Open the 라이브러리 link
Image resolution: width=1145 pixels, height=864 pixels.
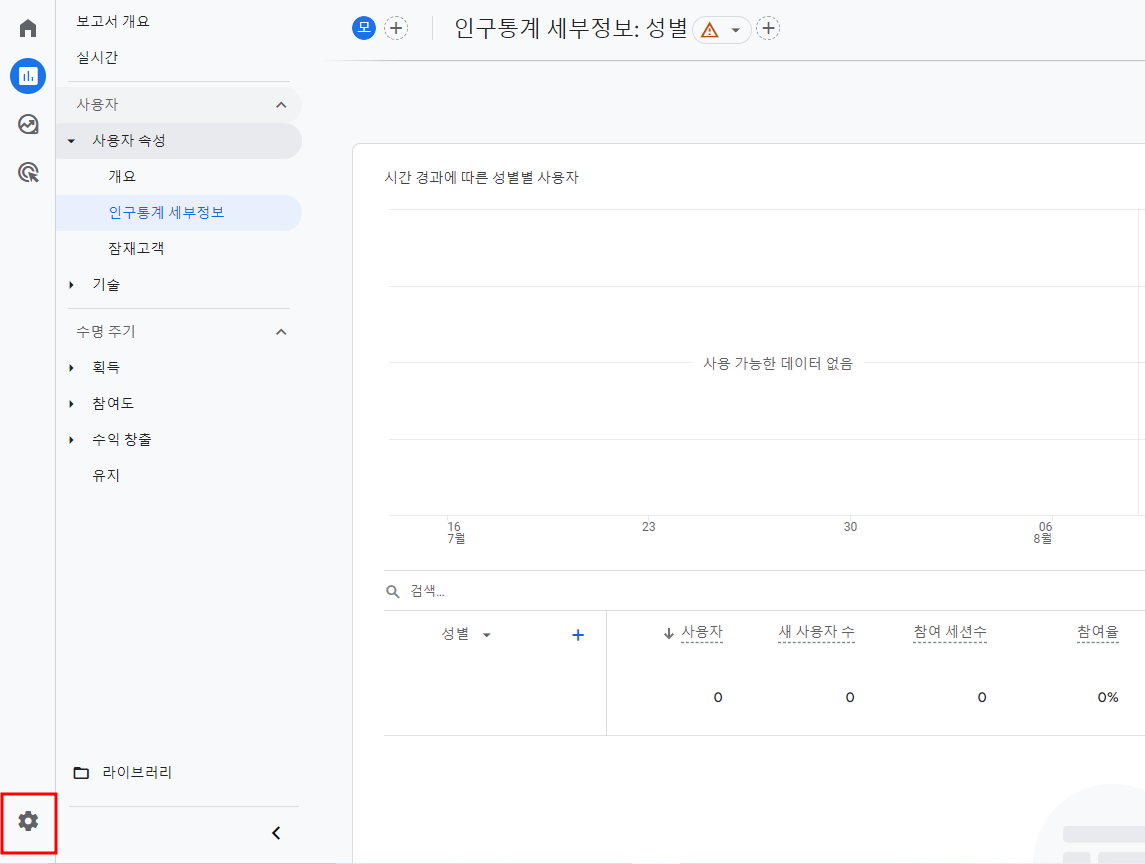pos(137,773)
